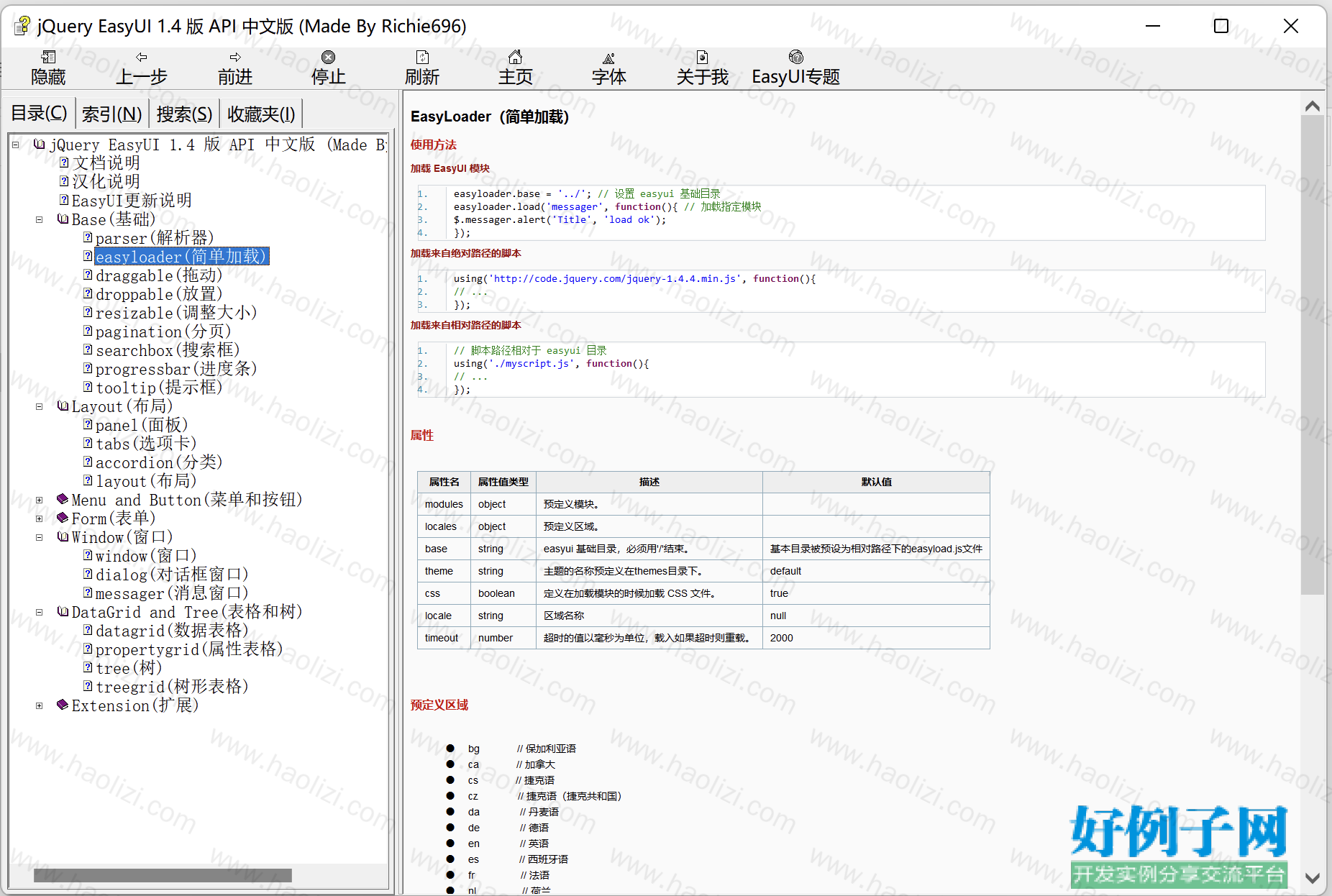Screen dimensions: 1332x896
Task: Expand the Extension(扩展) tree node
Action: (40, 706)
